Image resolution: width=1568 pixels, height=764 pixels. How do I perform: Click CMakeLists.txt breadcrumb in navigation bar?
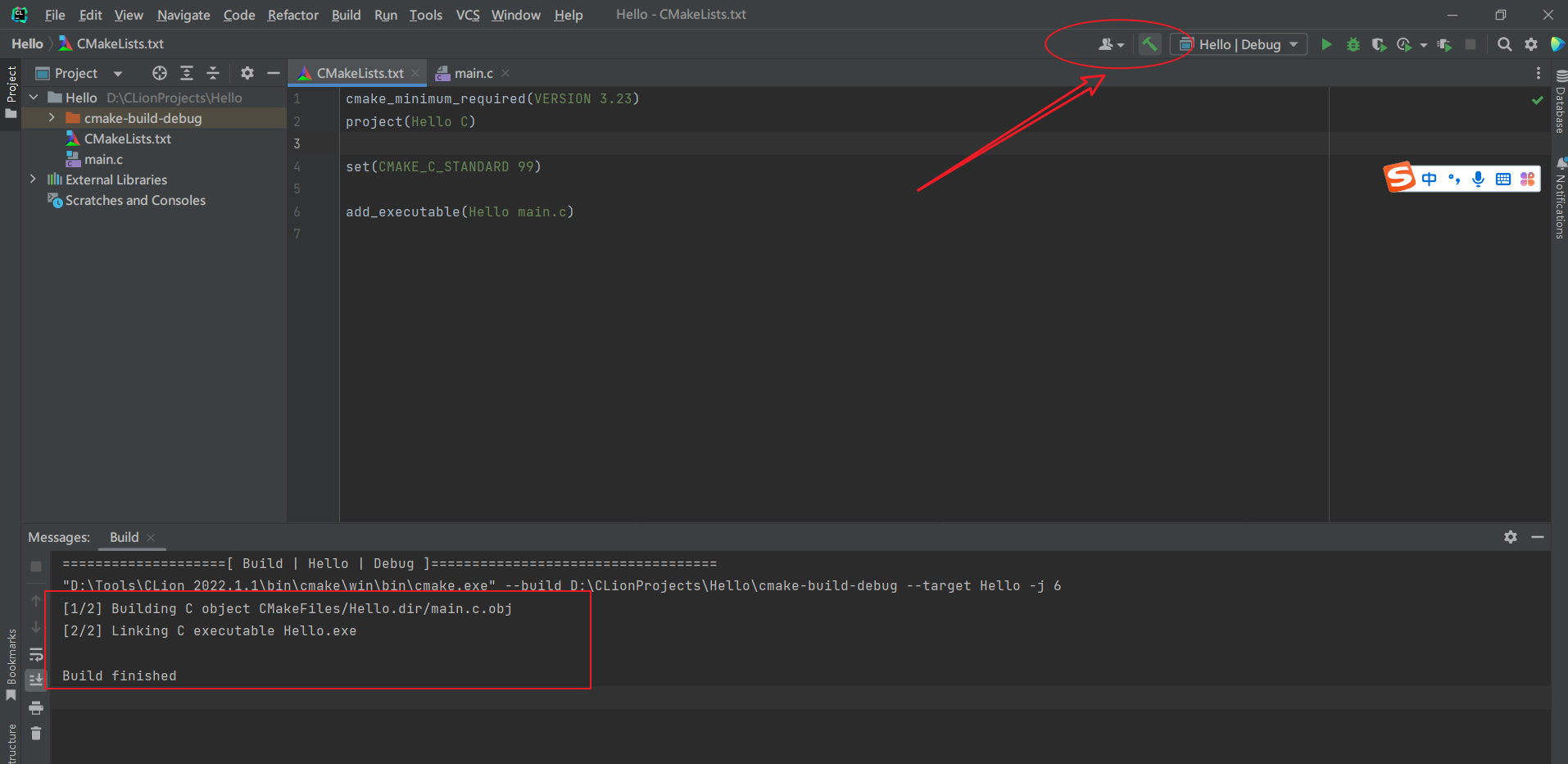pos(111,43)
